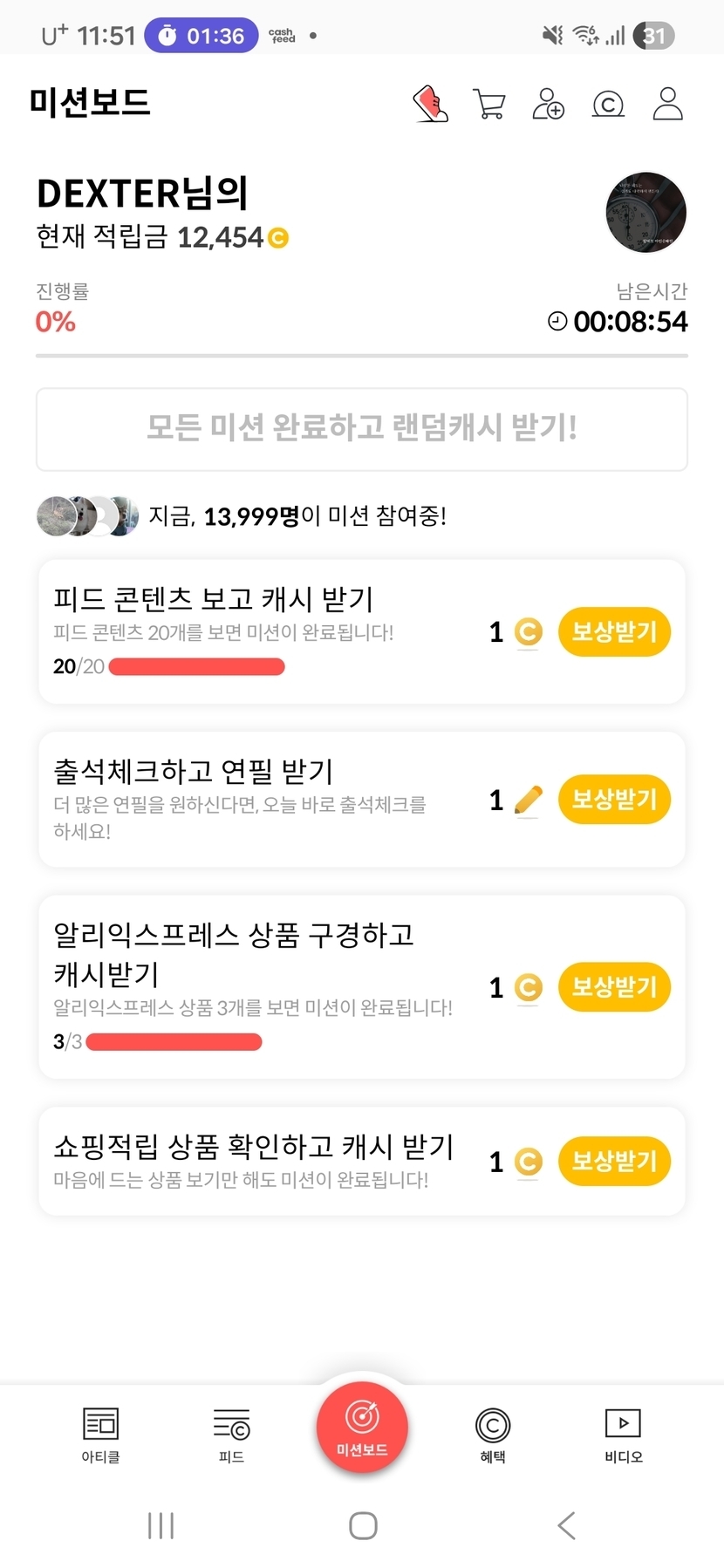Viewport: 724px width, 1568px height.
Task: Claim 보상받기 for feed content mission
Action: coord(614,631)
